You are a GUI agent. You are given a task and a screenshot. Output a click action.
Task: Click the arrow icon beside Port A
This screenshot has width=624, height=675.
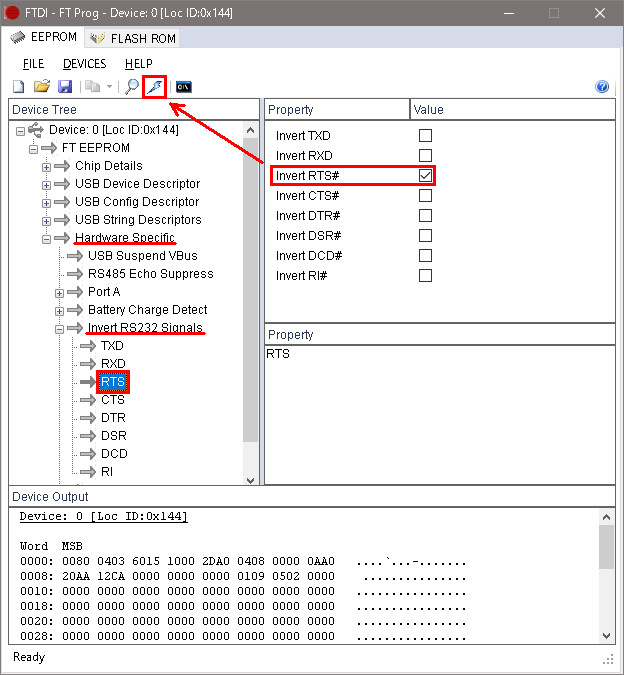pyautogui.click(x=75, y=292)
